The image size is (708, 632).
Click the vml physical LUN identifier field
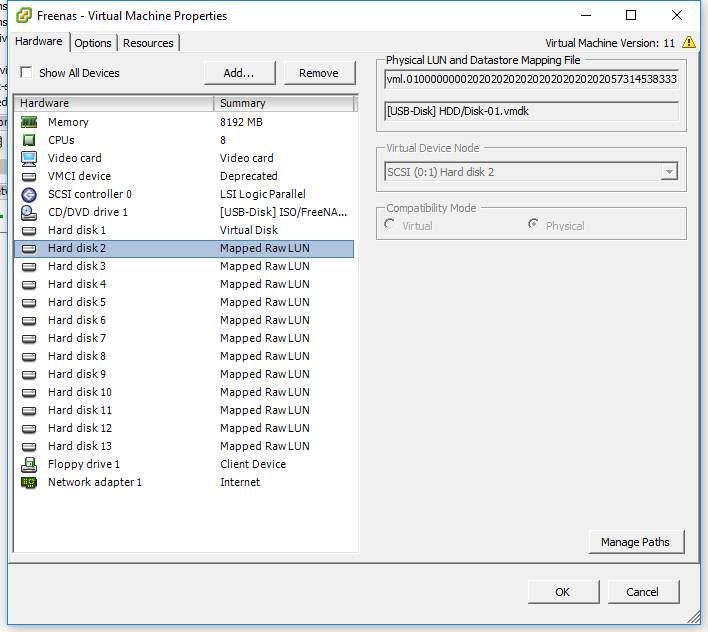[x=531, y=79]
